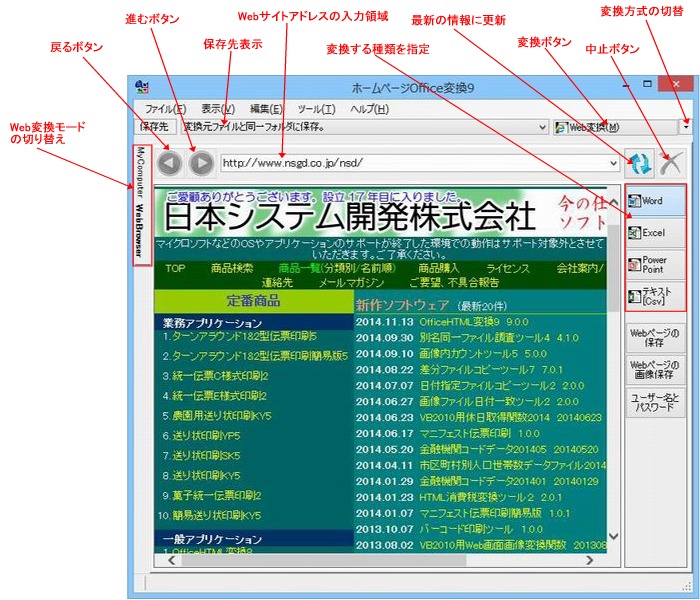
Task: Click the stop X icon
Action: tap(671, 163)
